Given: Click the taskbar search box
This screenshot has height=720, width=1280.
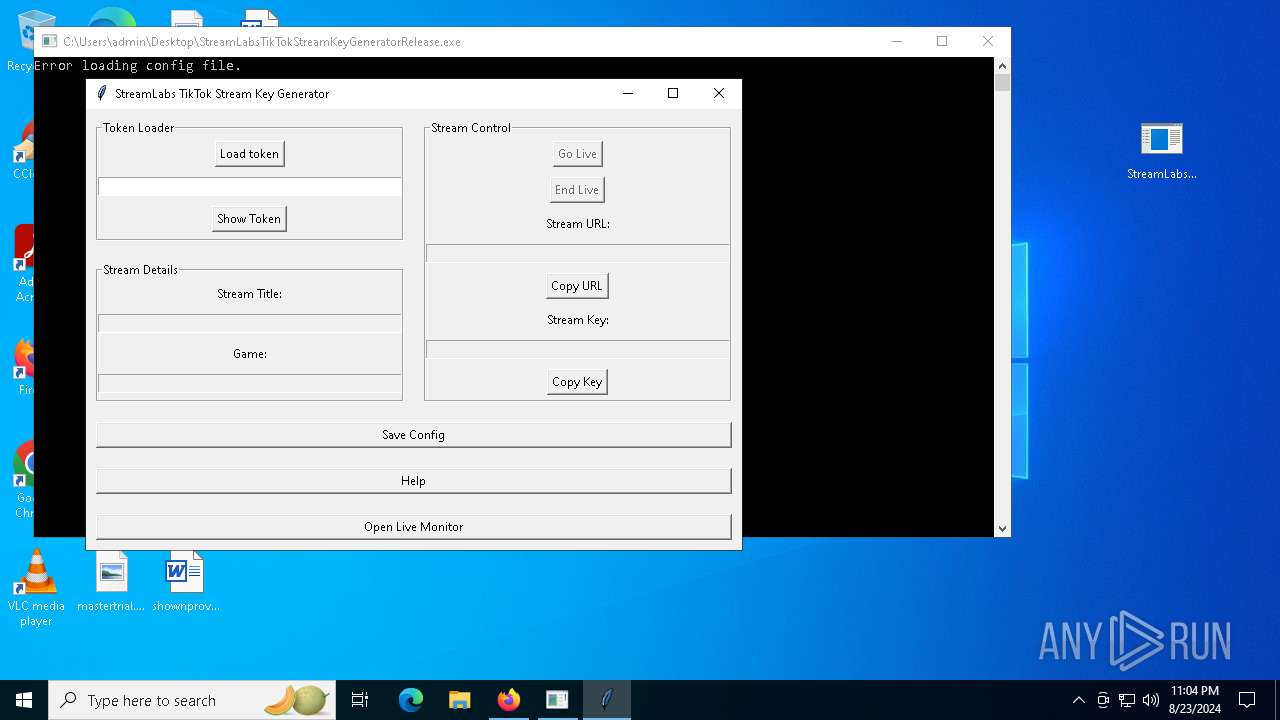Looking at the screenshot, I should [193, 700].
